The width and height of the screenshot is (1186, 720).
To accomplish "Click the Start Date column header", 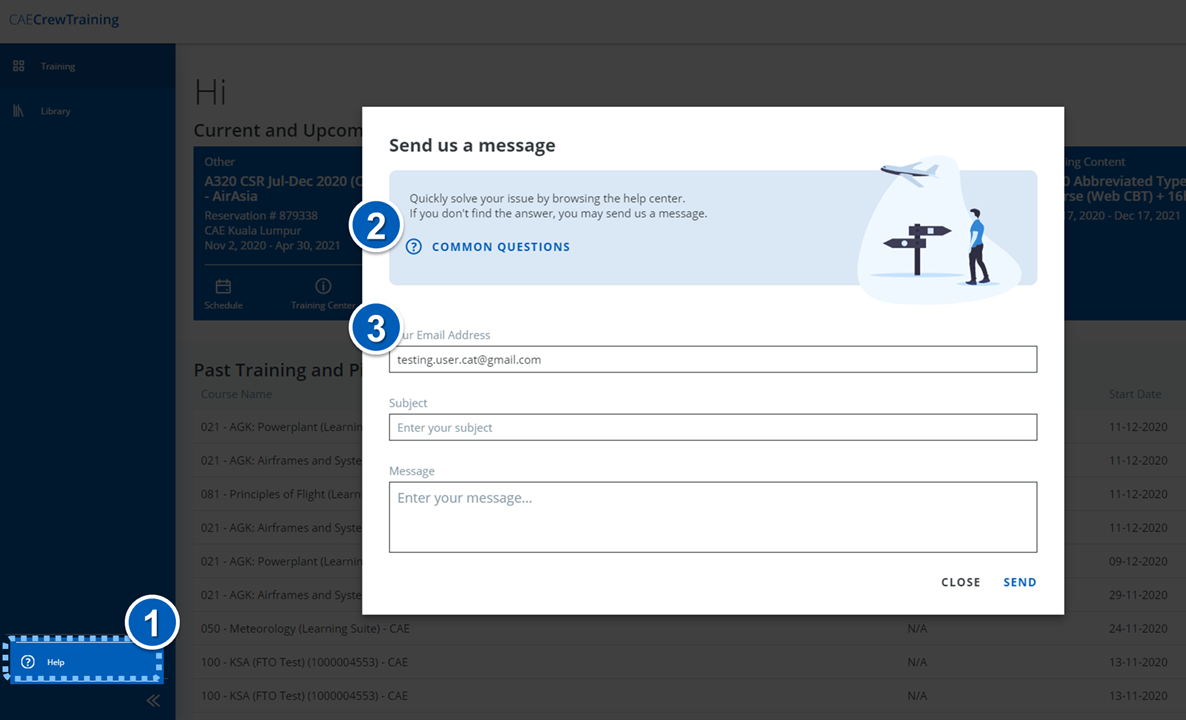I will [x=1135, y=394].
